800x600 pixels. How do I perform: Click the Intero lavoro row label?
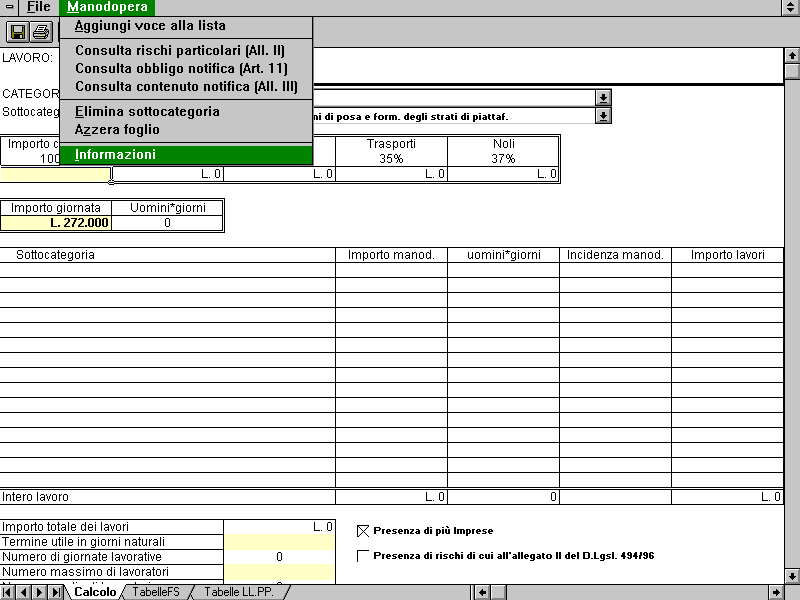tap(35, 497)
